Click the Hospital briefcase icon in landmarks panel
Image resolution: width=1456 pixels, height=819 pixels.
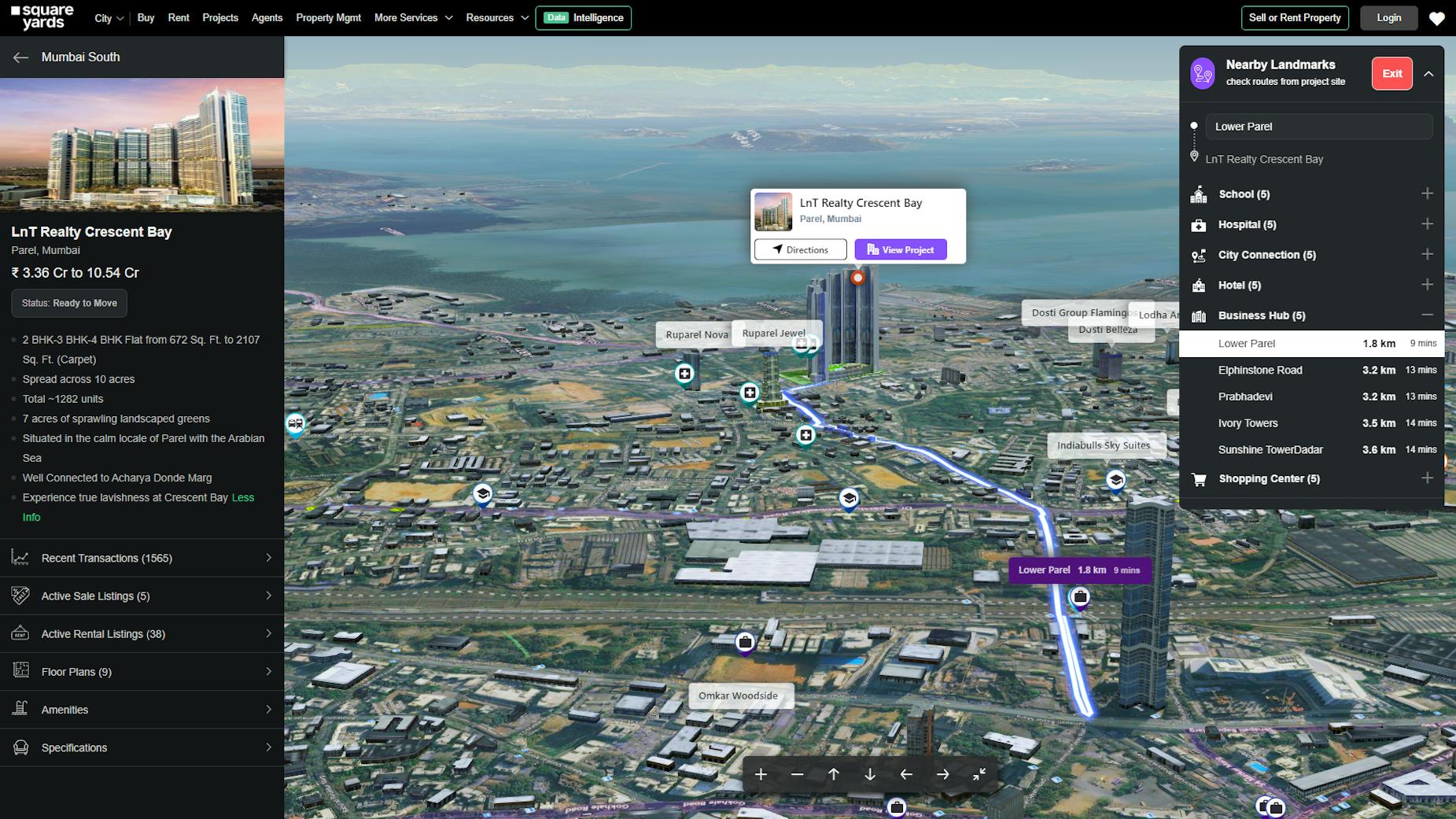1198,224
